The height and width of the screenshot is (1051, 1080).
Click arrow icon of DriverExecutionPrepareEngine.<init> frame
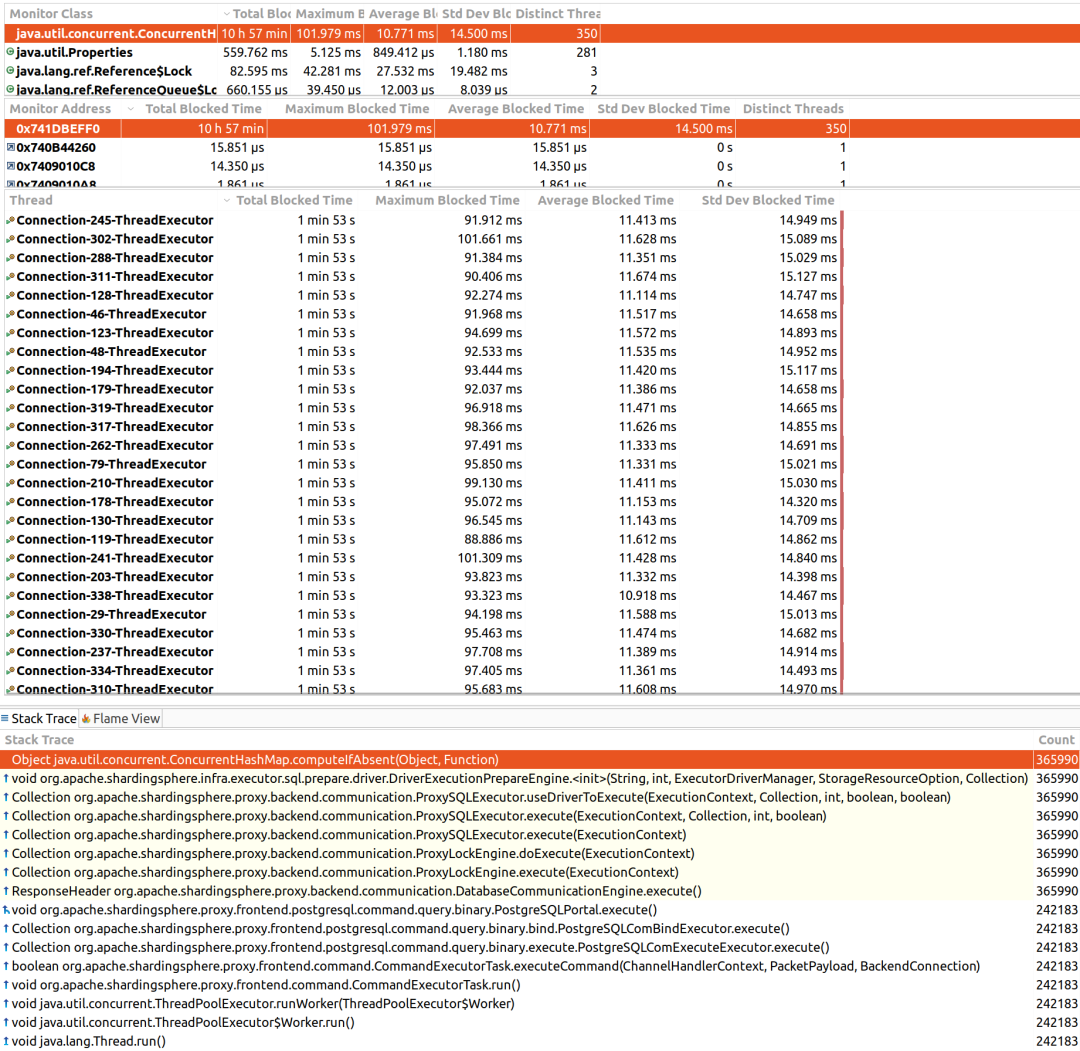click(x=6, y=778)
